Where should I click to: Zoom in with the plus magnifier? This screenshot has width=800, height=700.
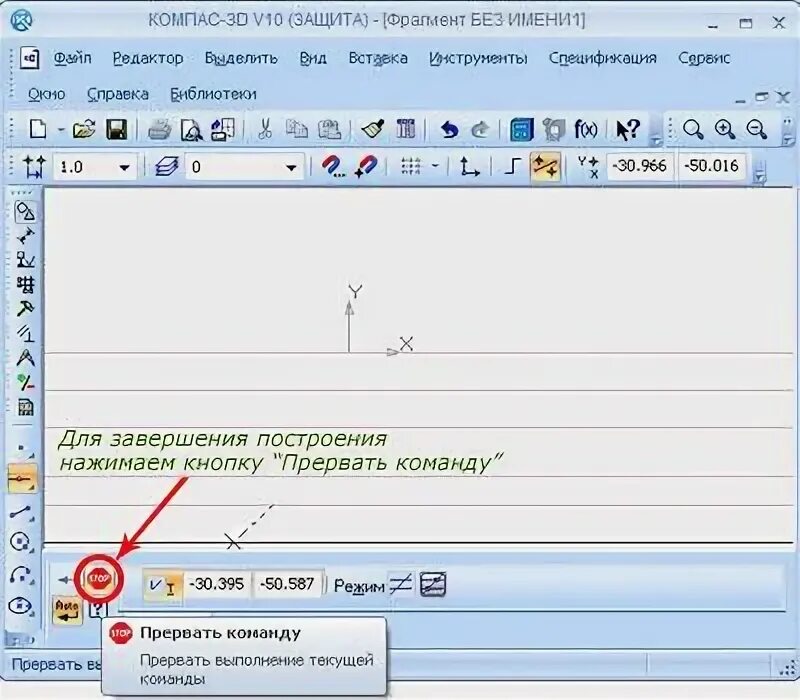click(724, 130)
